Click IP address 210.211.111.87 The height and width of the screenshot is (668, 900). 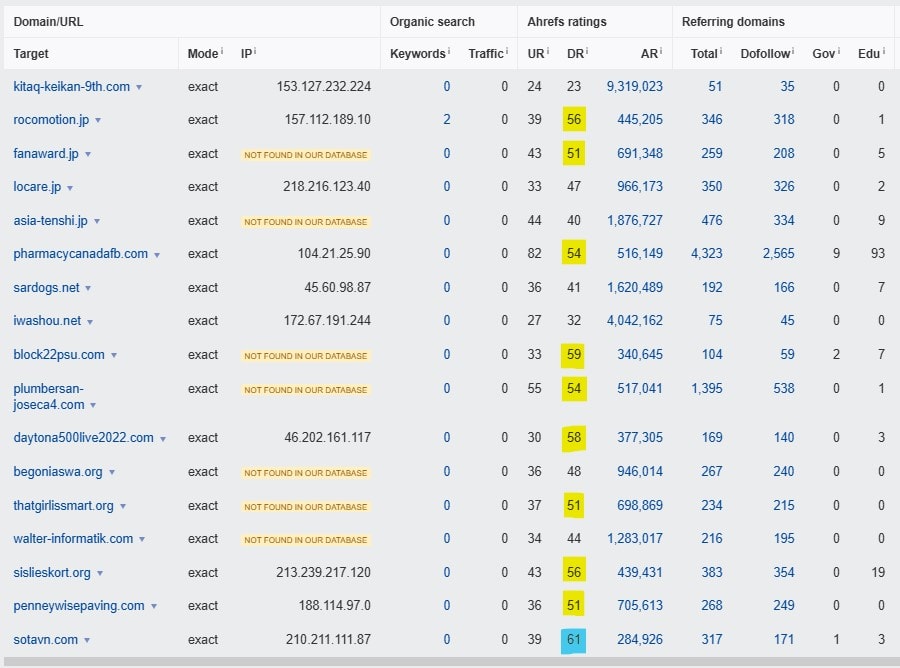pos(328,639)
